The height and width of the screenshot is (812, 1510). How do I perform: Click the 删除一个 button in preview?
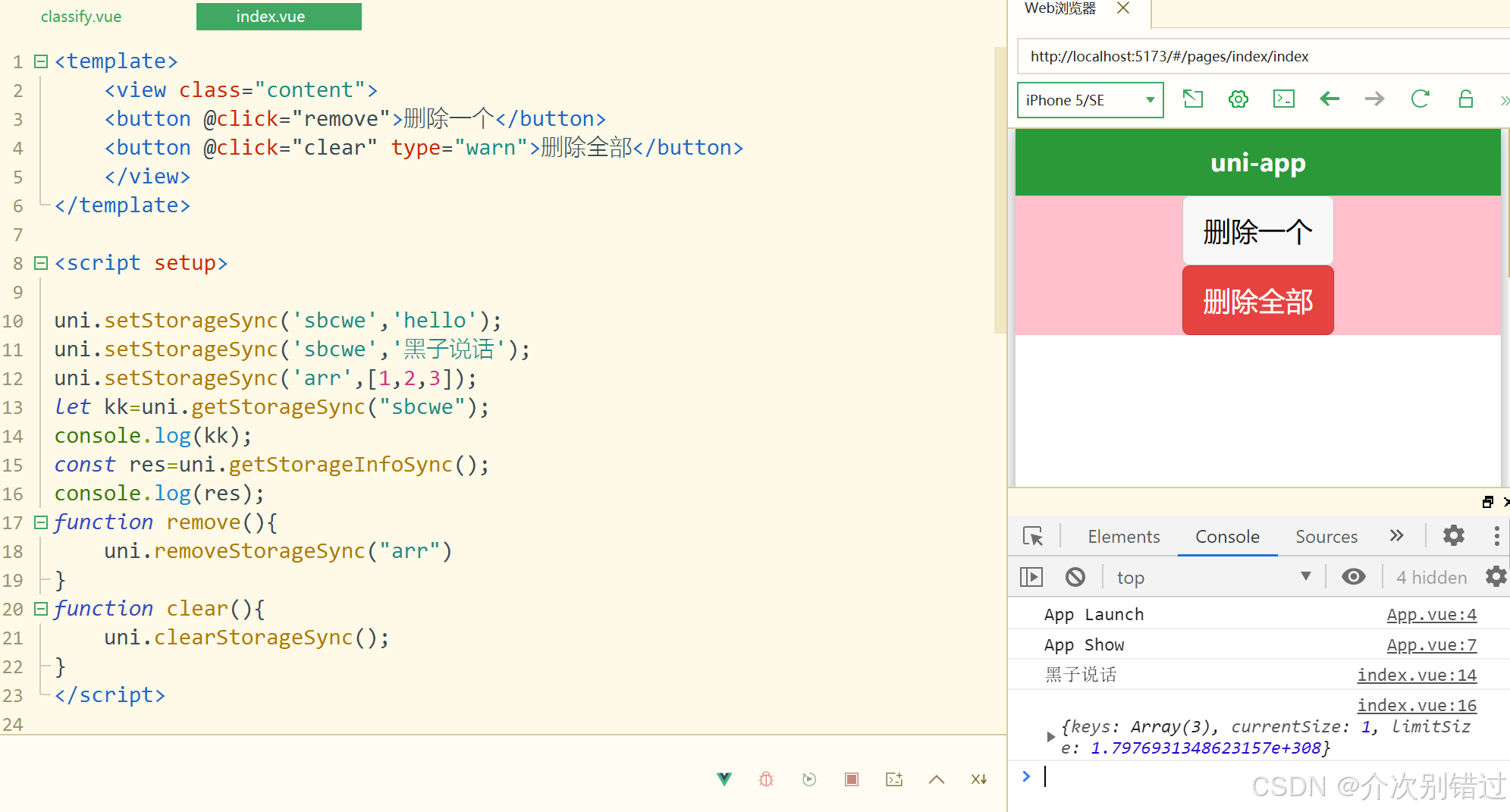point(1257,231)
